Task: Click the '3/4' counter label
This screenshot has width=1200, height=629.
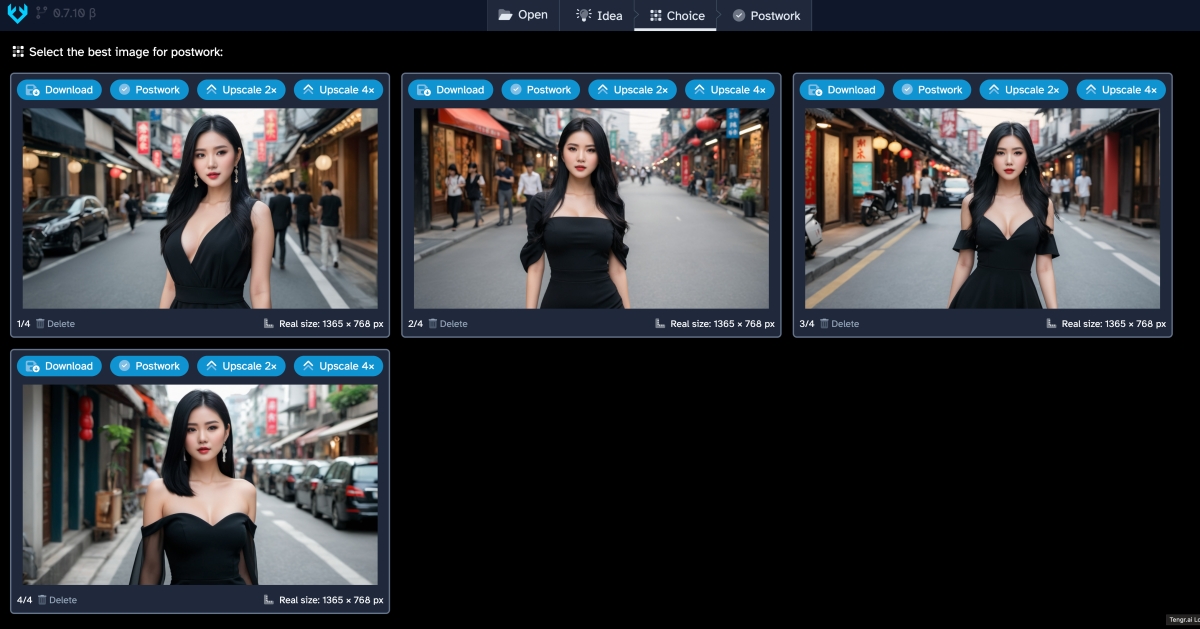Action: [807, 324]
